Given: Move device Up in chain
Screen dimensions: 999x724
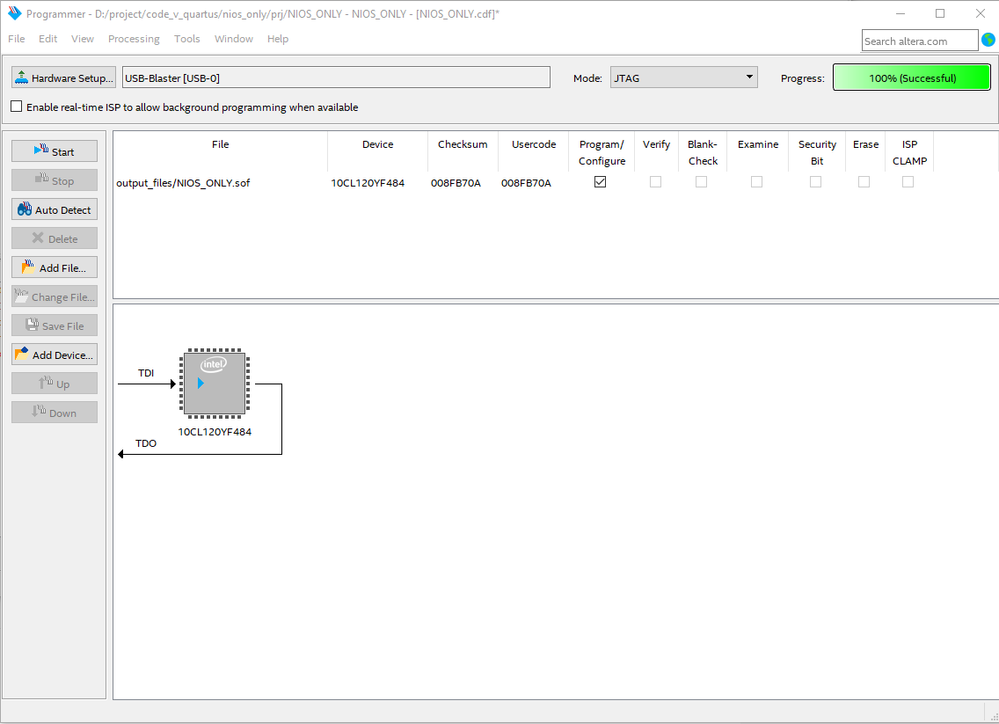Looking at the screenshot, I should [54, 384].
